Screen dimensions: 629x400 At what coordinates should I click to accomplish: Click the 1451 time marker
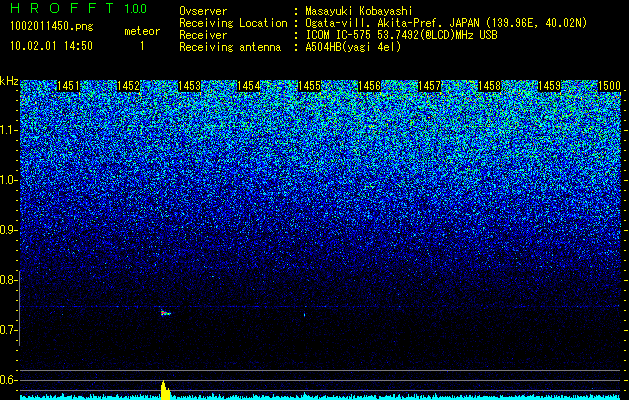(68, 86)
